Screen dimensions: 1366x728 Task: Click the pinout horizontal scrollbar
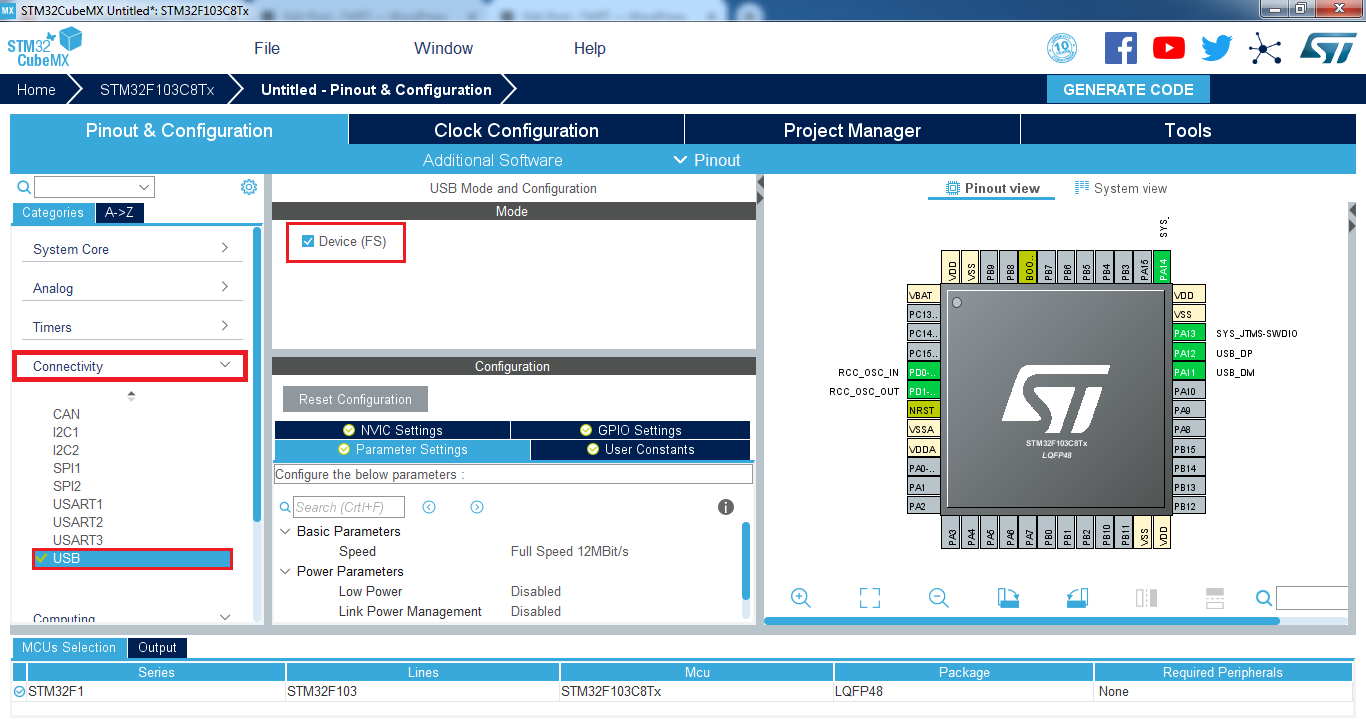[x=1020, y=621]
